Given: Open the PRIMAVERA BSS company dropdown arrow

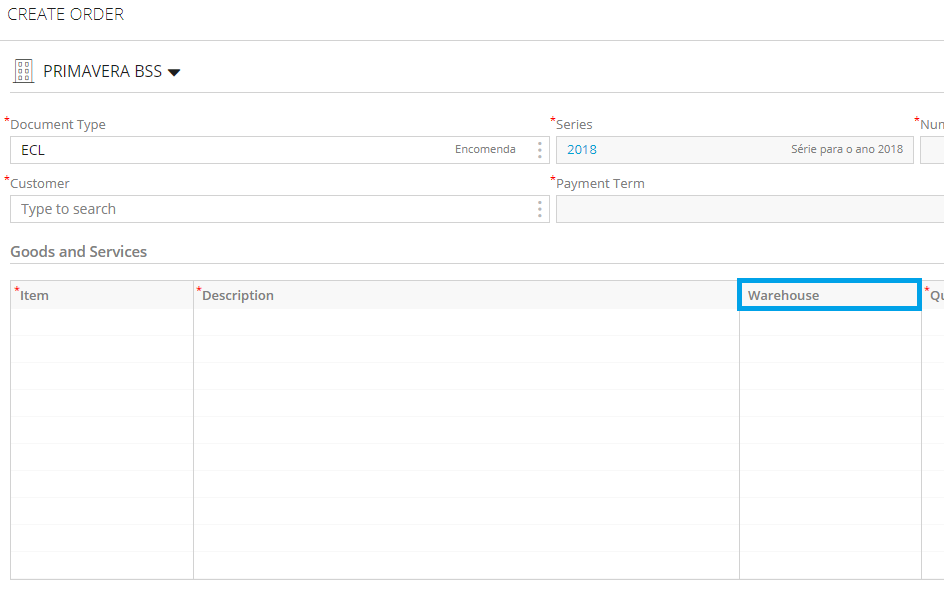Looking at the screenshot, I should coord(174,72).
